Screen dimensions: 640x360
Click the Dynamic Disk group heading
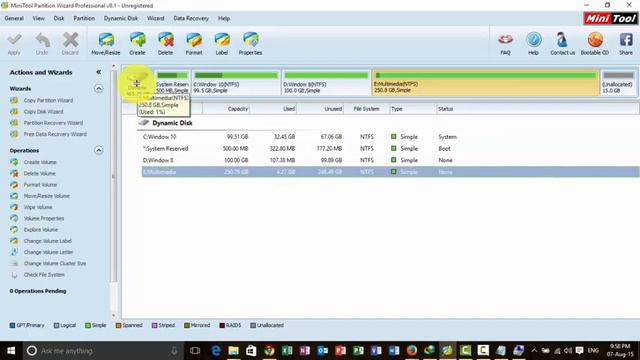(172, 123)
